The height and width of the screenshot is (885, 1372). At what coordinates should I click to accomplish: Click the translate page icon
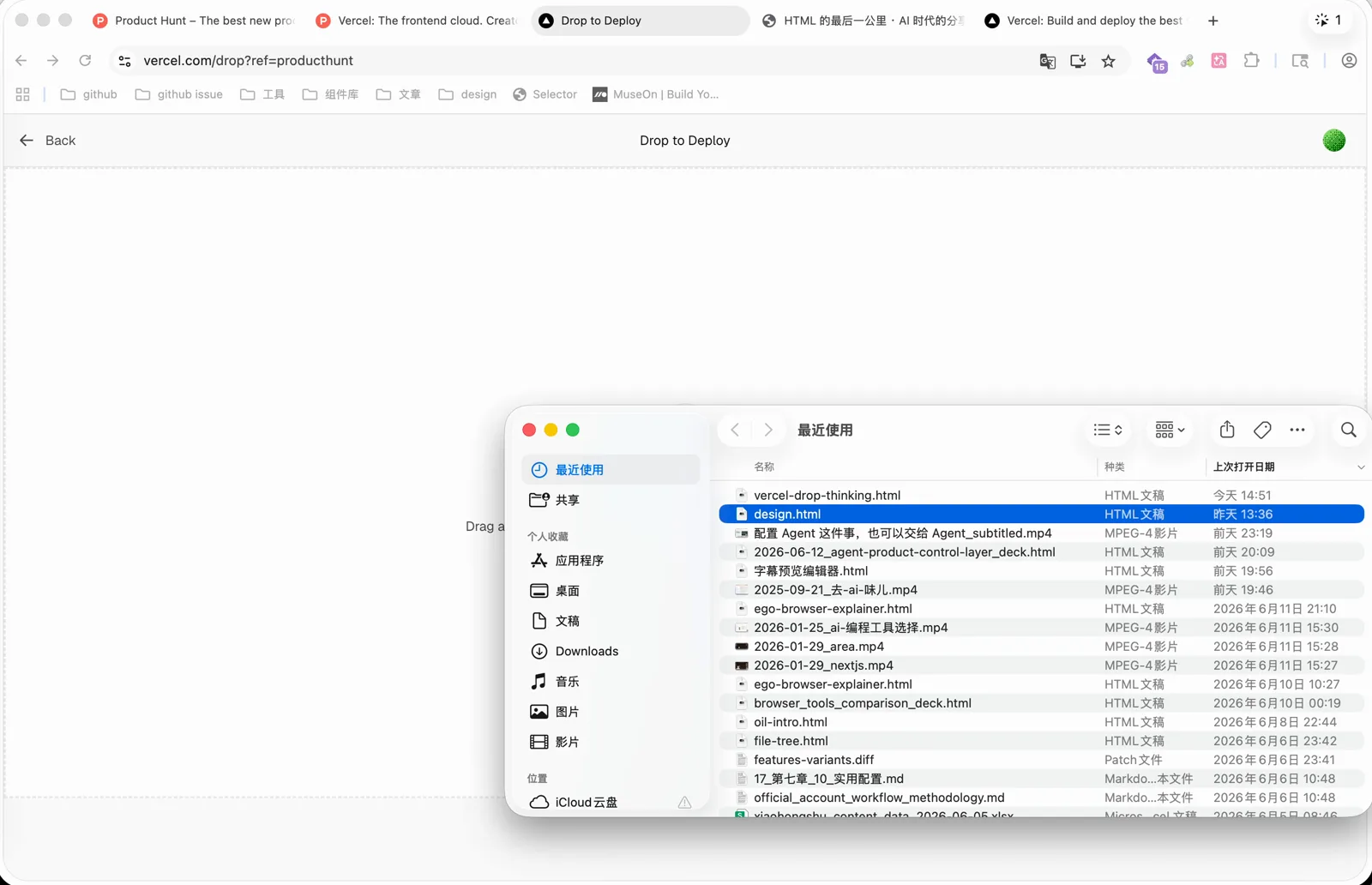tap(1047, 61)
